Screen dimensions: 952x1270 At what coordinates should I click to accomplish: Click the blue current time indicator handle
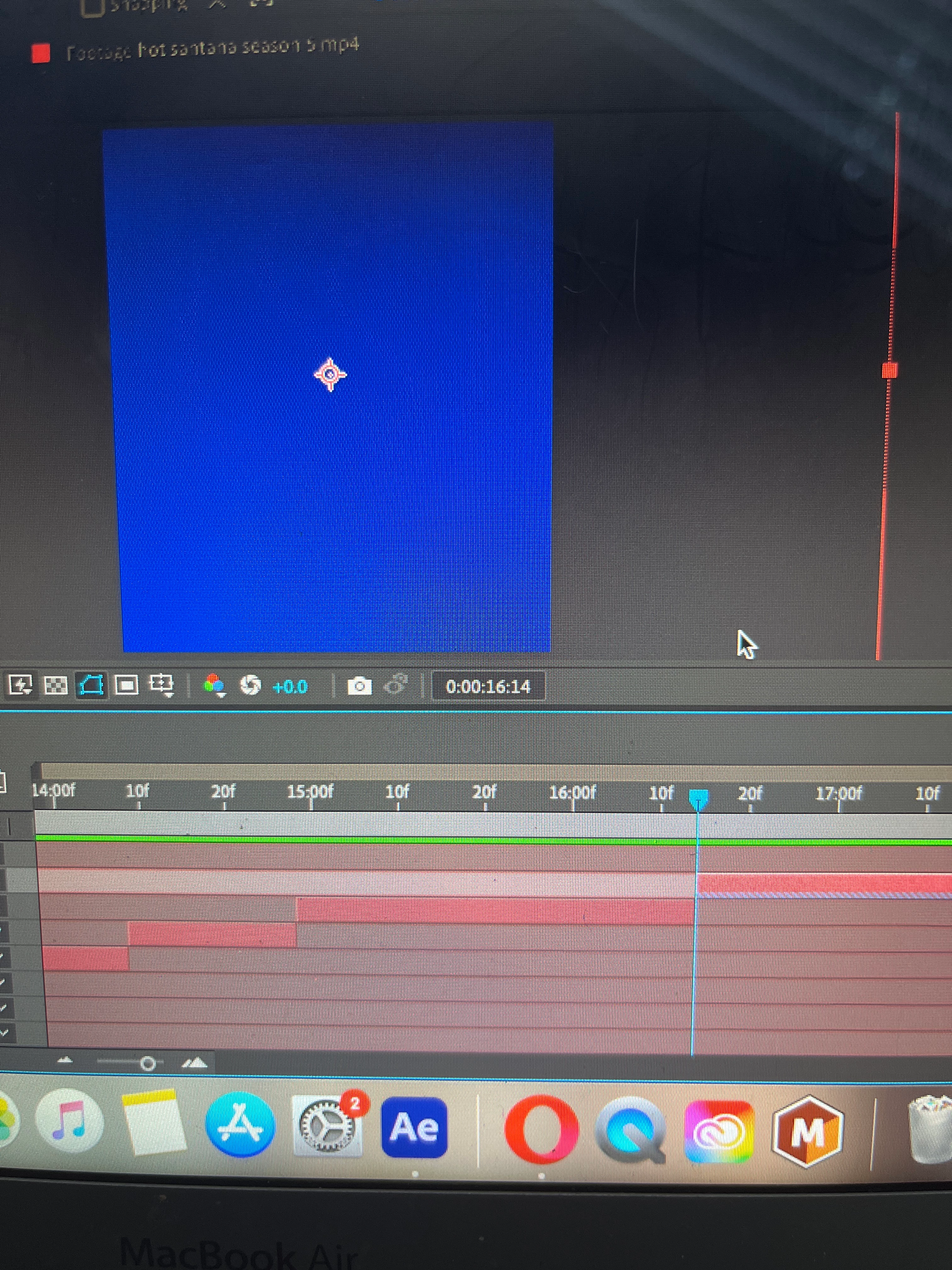point(698,798)
